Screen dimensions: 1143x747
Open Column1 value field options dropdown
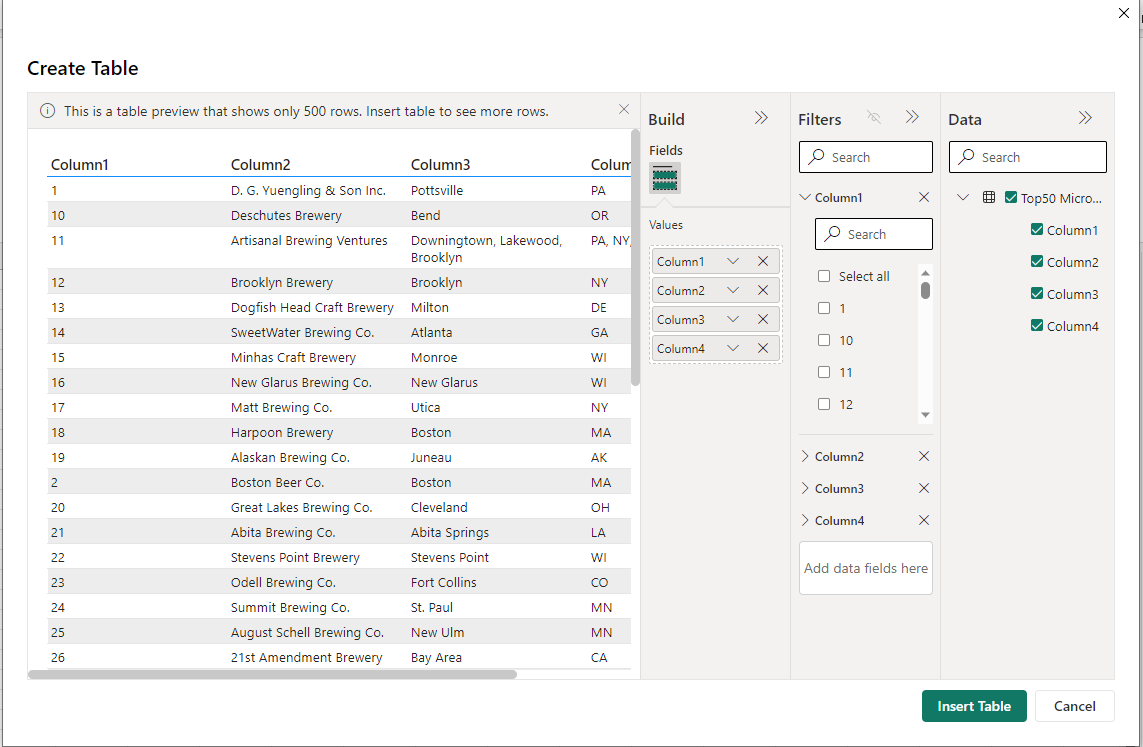pos(733,261)
